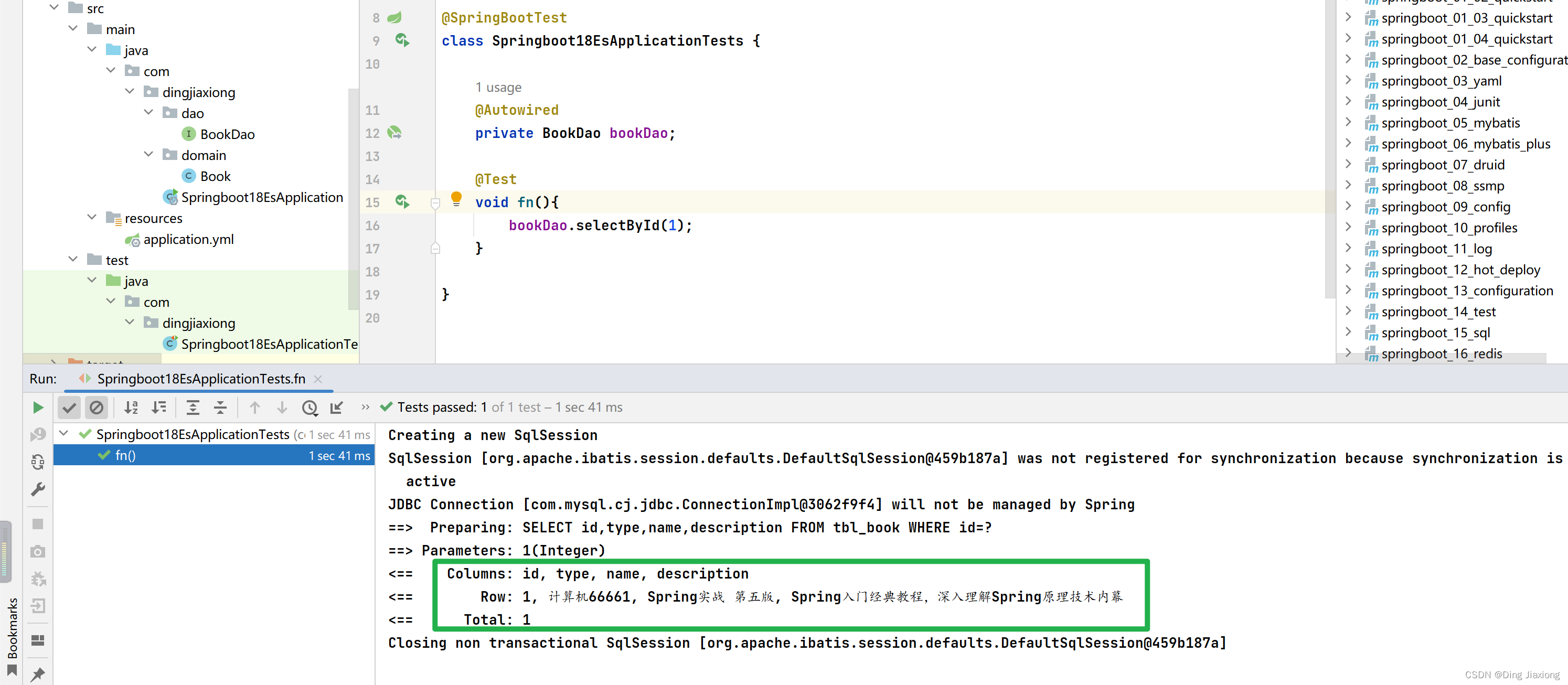Viewport: 1568px width, 685px height.
Task: Show more run toolbar actions chevron
Action: 365,407
